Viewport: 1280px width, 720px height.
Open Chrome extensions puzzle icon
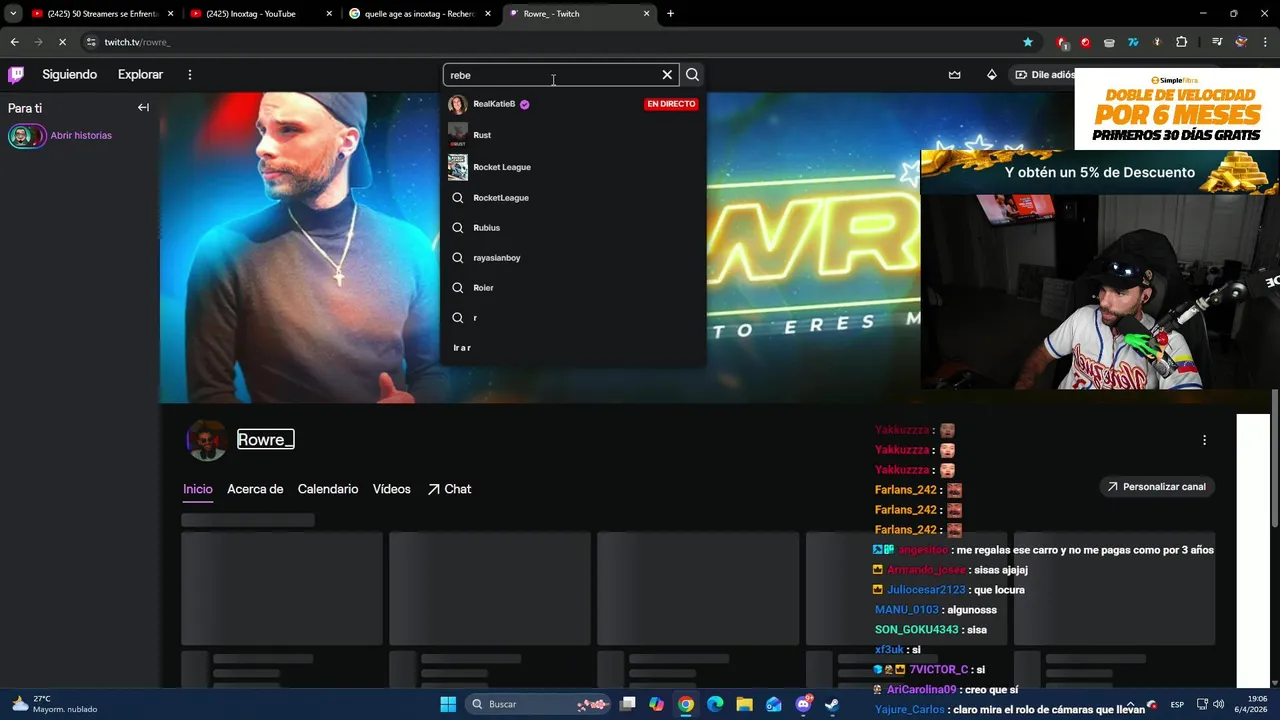[x=1182, y=42]
